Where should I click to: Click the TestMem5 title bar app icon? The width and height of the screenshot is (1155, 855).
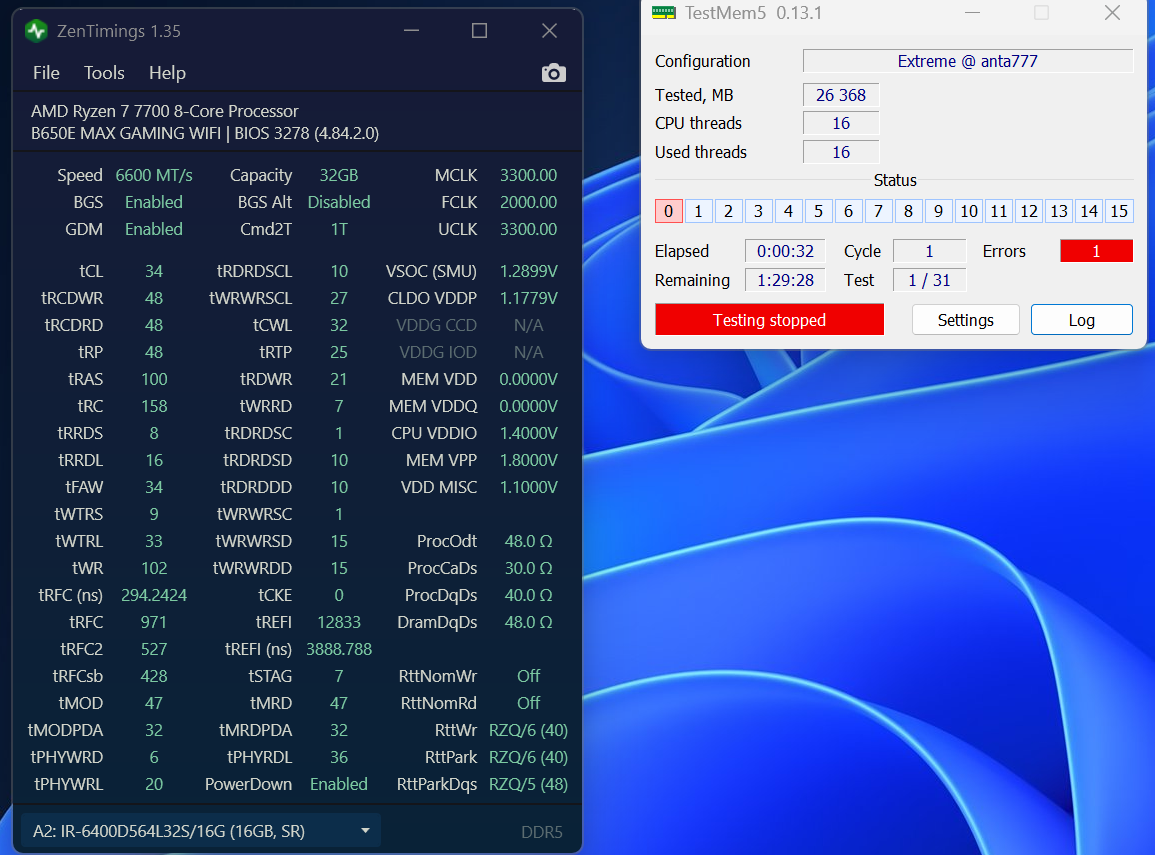(x=663, y=13)
